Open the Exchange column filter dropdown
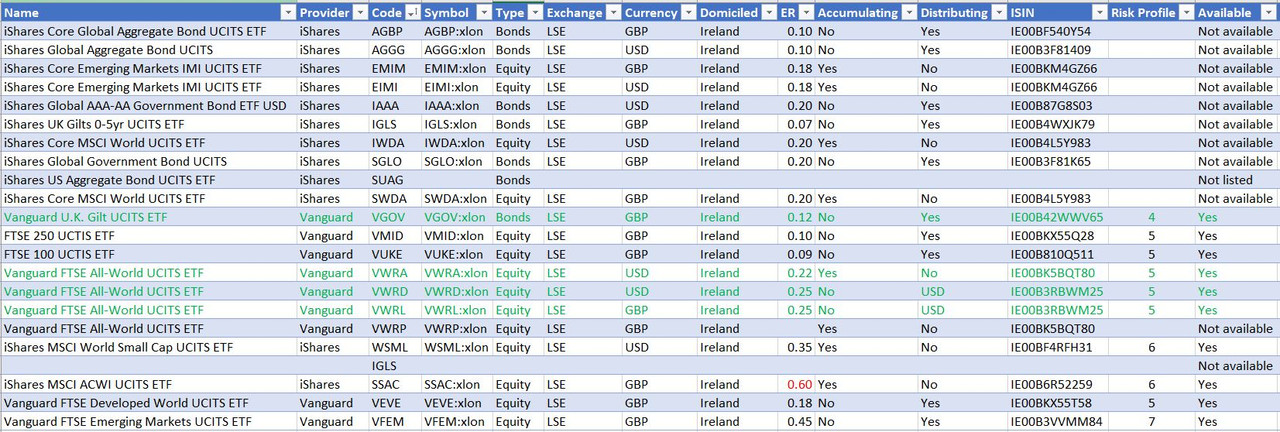The image size is (1280, 432). (x=612, y=13)
